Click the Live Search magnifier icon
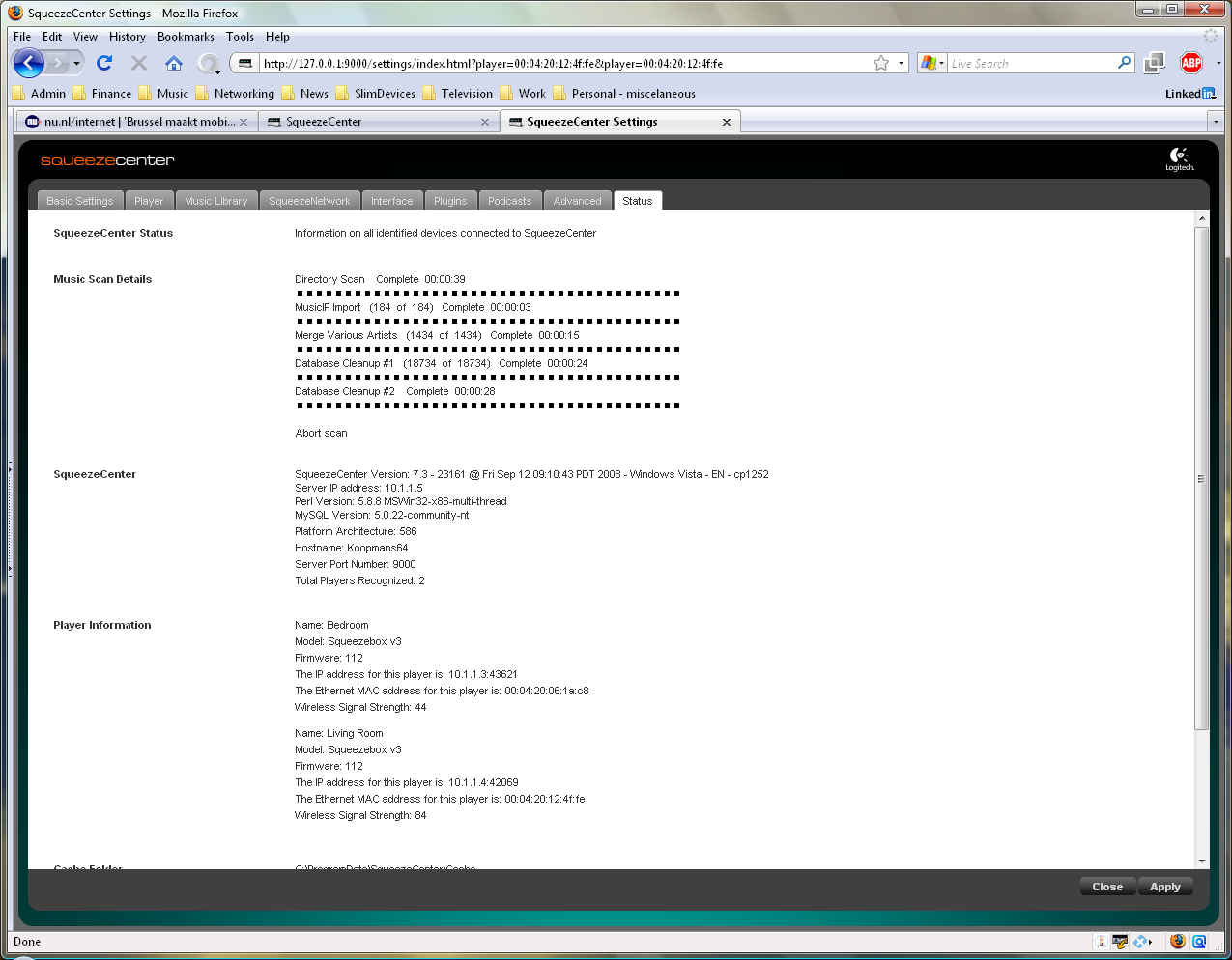Image resolution: width=1232 pixels, height=960 pixels. 1124,63
